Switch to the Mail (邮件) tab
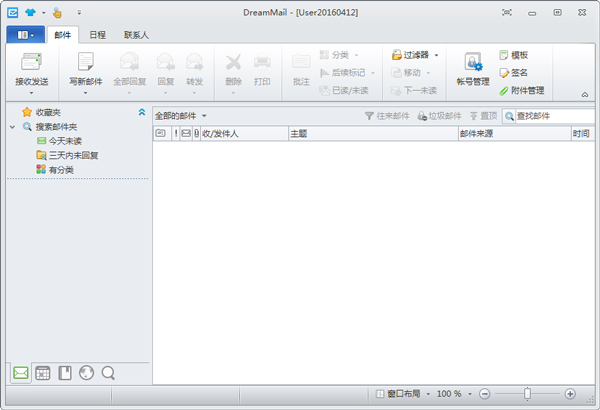Image resolution: width=600 pixels, height=410 pixels. pos(63,35)
